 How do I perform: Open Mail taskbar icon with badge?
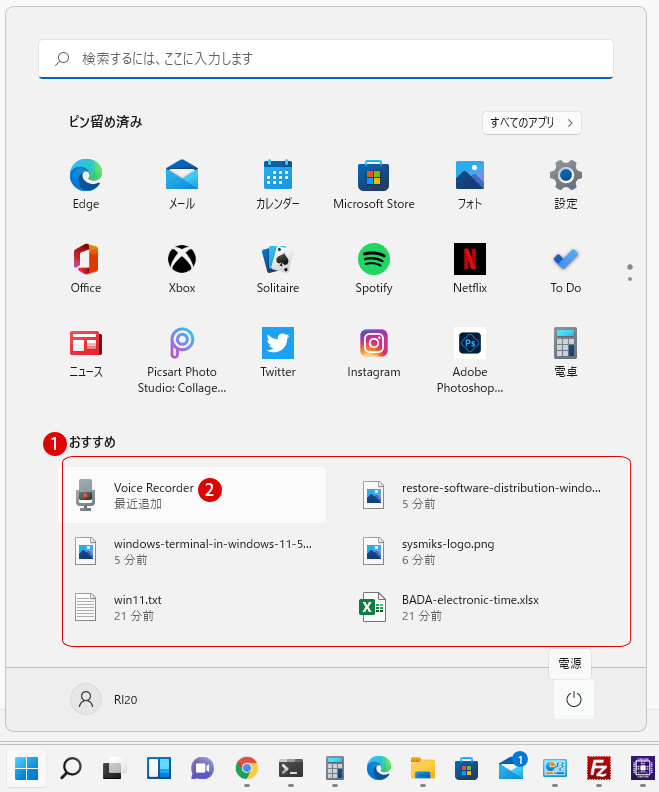coord(512,768)
